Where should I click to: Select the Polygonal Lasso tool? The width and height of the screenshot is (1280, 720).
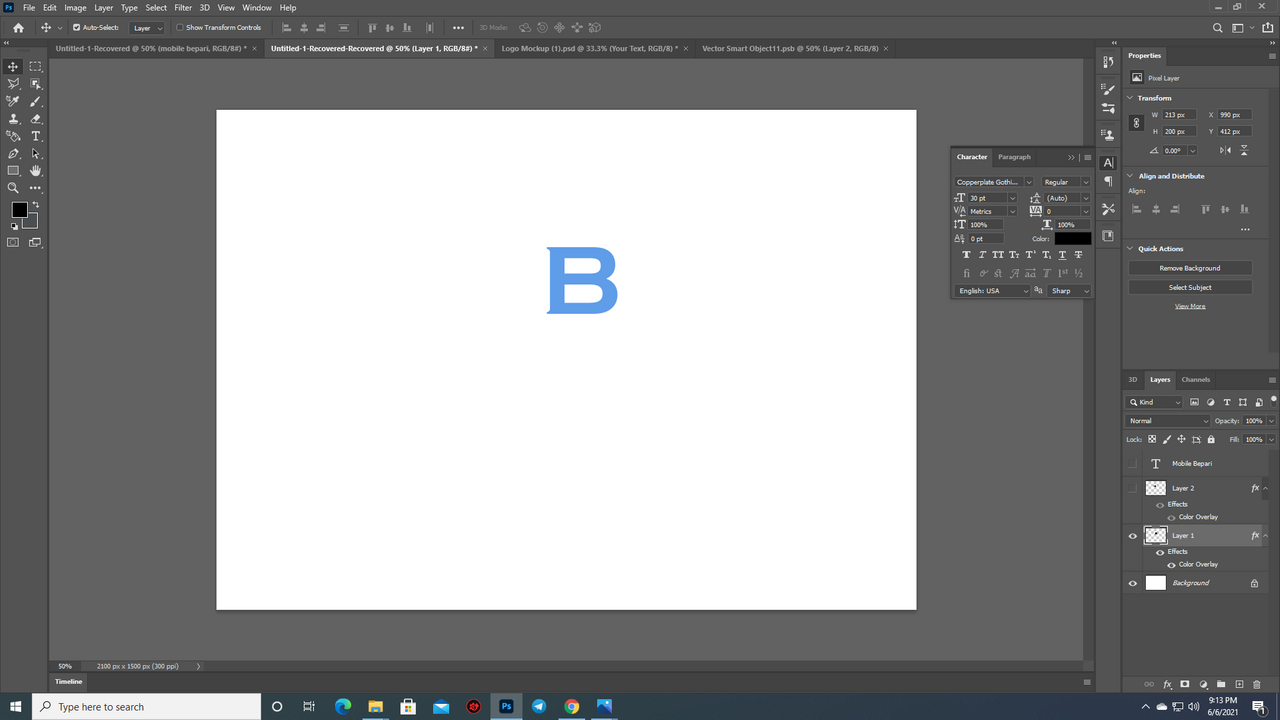[x=13, y=84]
